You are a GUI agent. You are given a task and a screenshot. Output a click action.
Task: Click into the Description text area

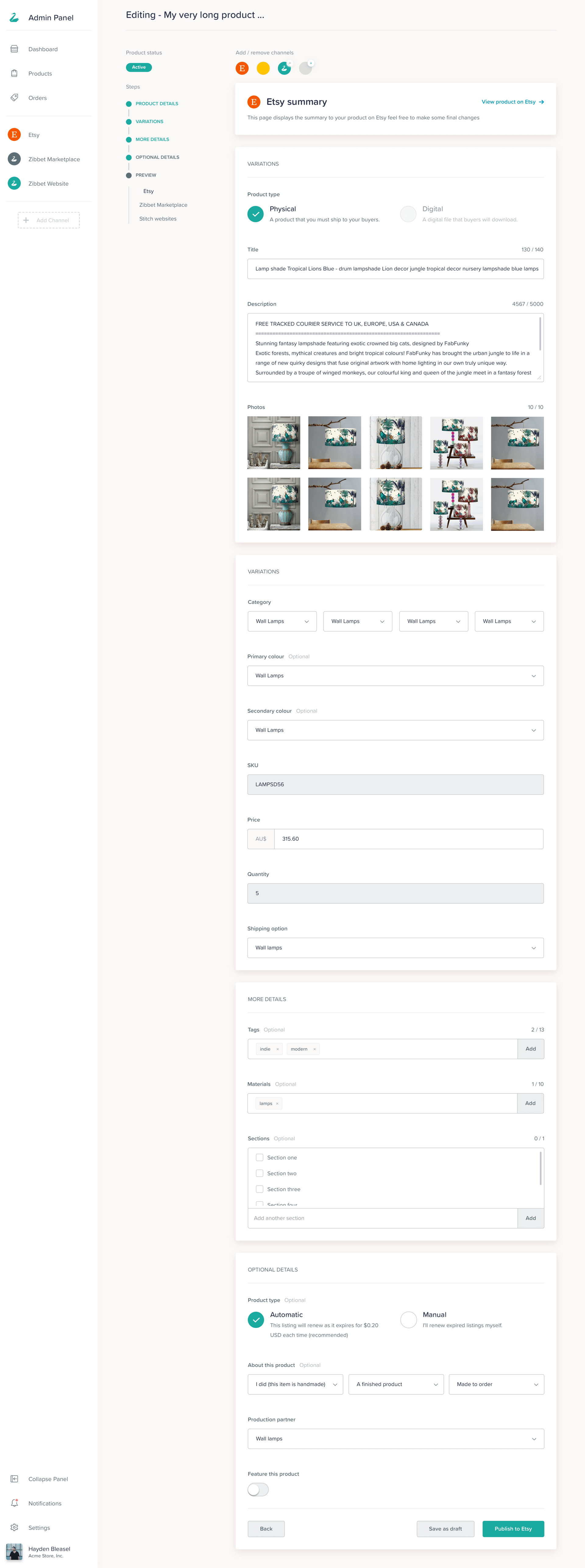tap(395, 348)
